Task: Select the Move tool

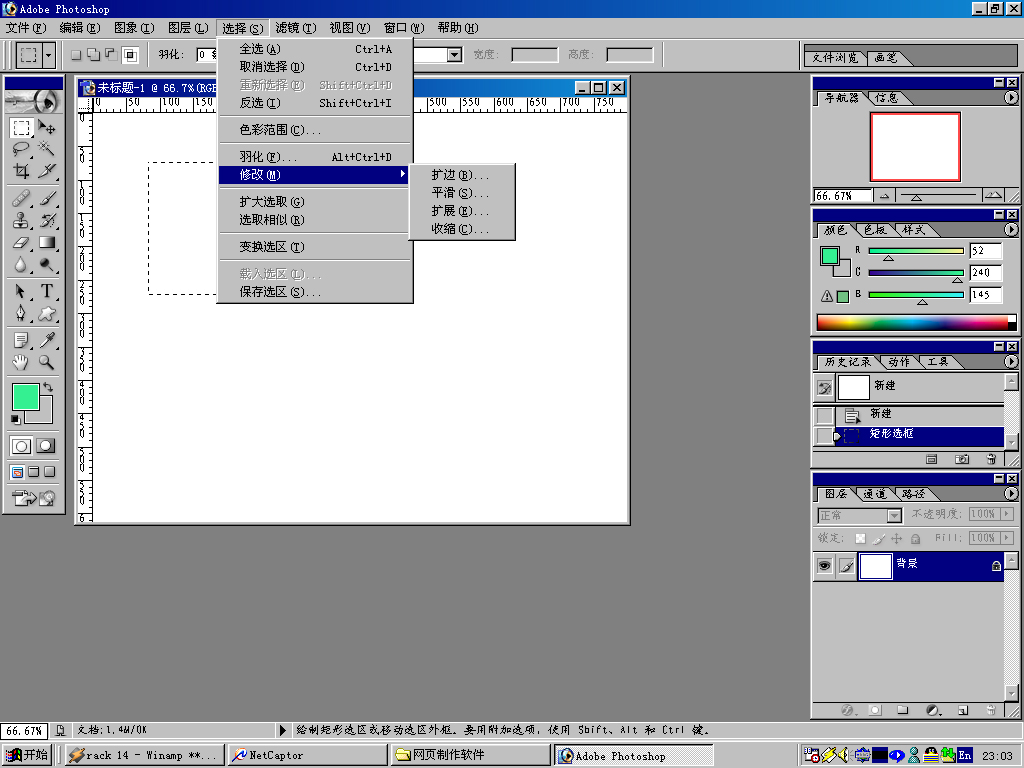Action: (x=46, y=127)
